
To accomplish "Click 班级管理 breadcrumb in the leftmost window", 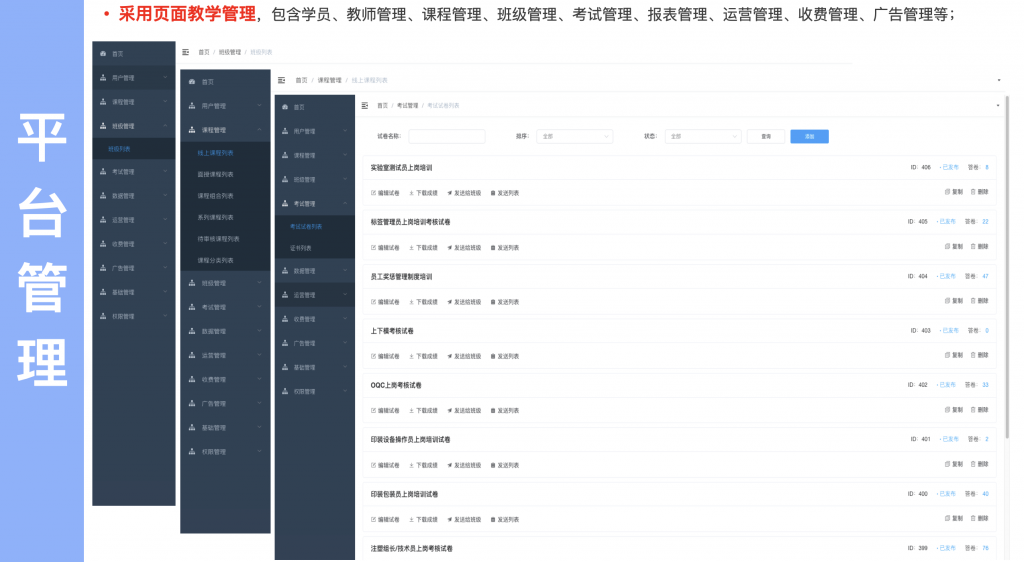I will click(230, 52).
